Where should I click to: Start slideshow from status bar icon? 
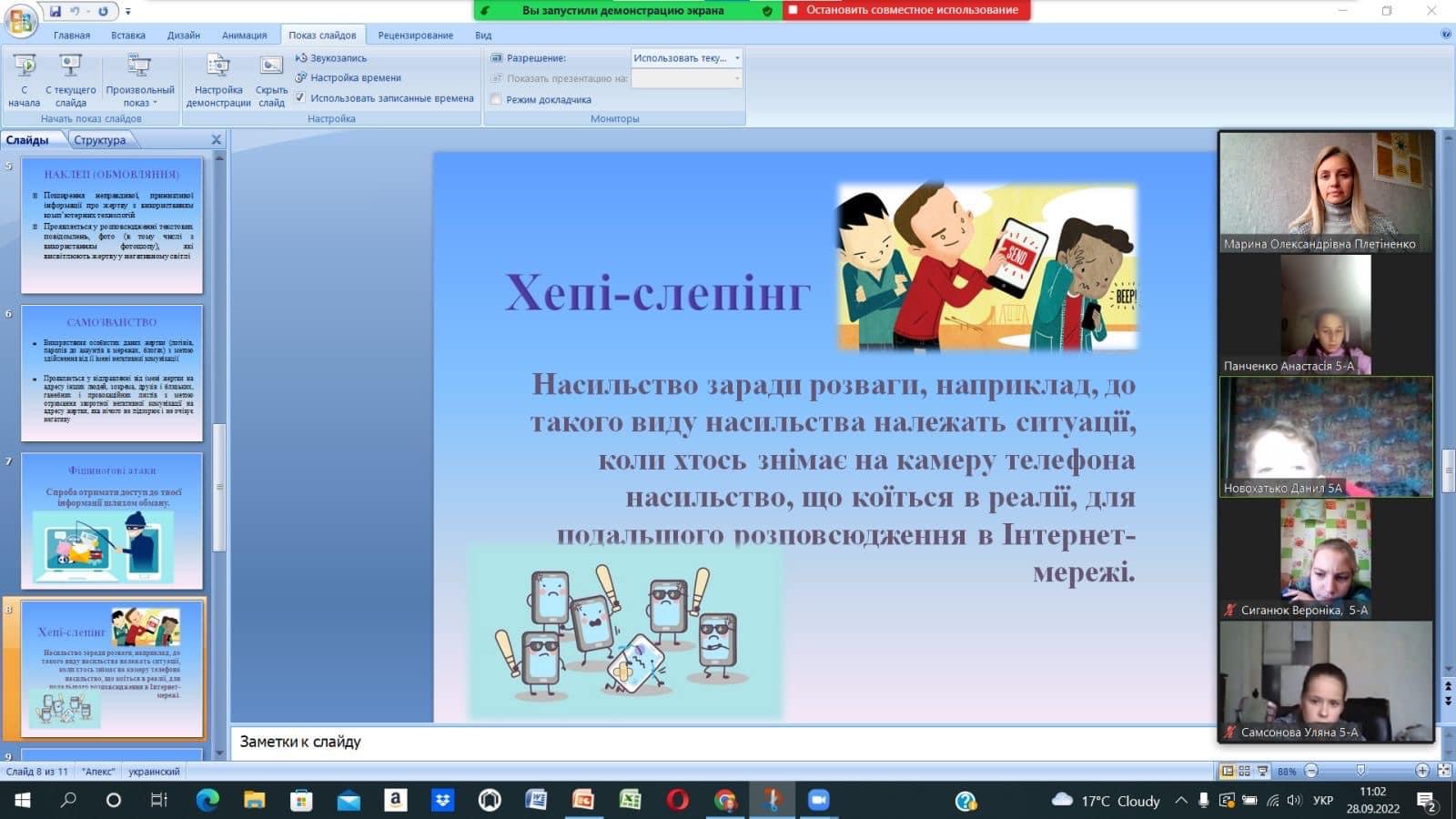click(x=1262, y=771)
